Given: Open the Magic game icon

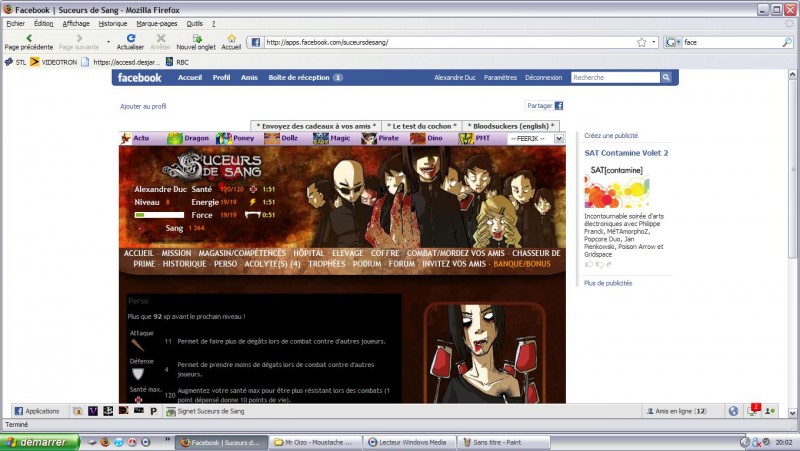Looking at the screenshot, I should coord(320,138).
